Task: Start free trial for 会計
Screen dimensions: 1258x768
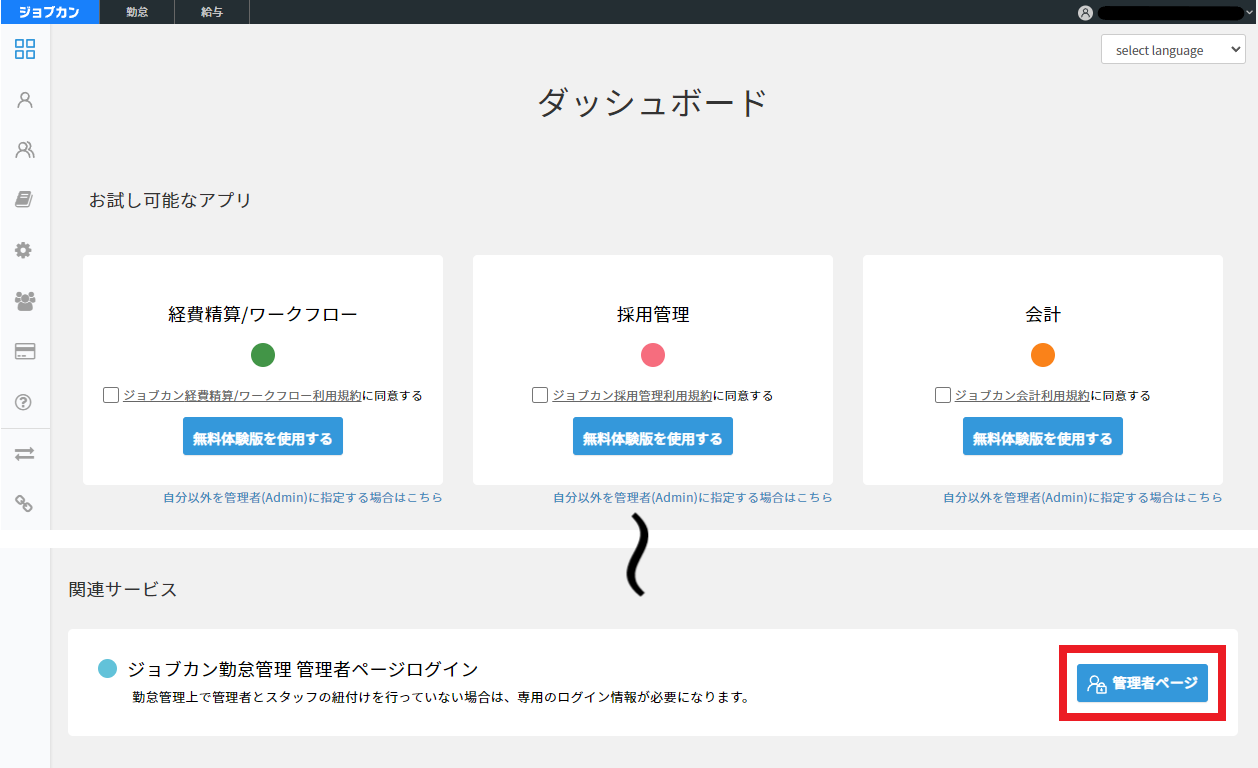Action: pos(1043,437)
